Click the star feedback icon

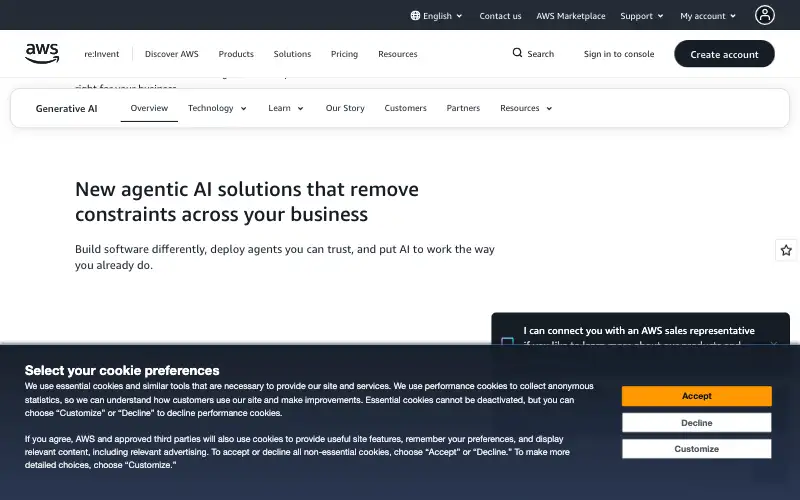[x=786, y=250]
